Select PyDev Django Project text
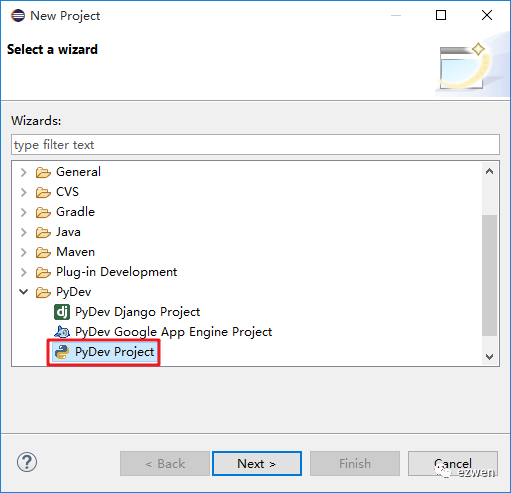This screenshot has height=493, width=511. tap(137, 312)
